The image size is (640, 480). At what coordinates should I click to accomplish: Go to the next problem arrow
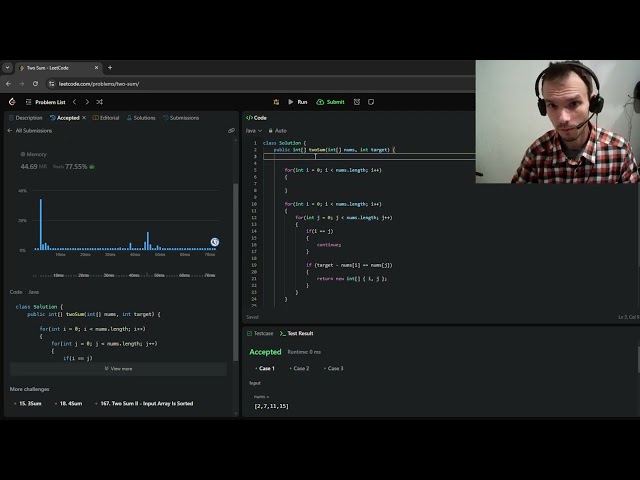point(87,102)
